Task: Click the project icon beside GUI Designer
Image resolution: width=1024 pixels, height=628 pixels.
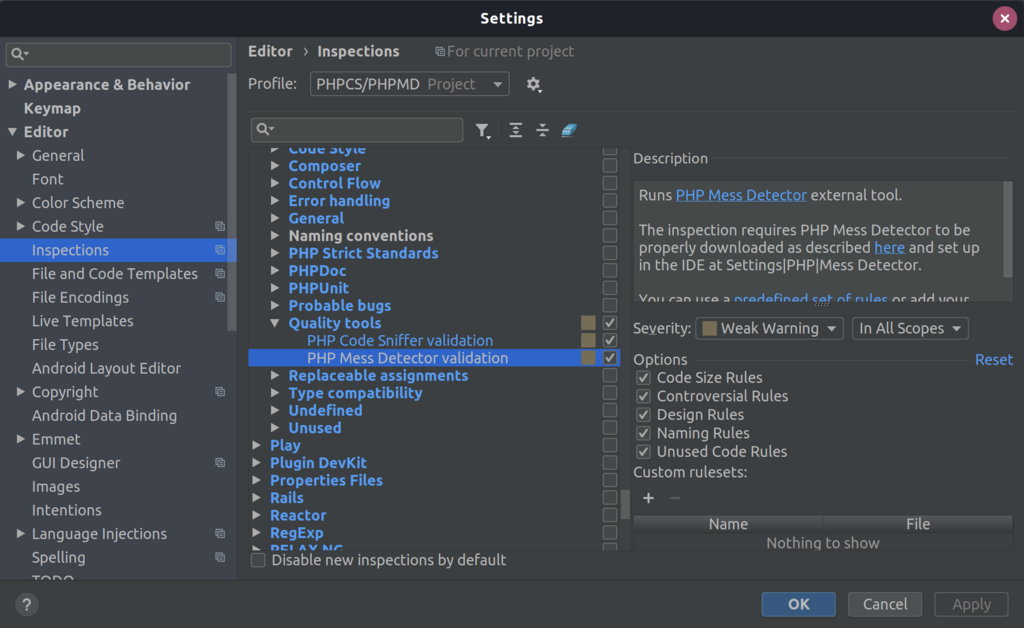Action: [x=220, y=463]
